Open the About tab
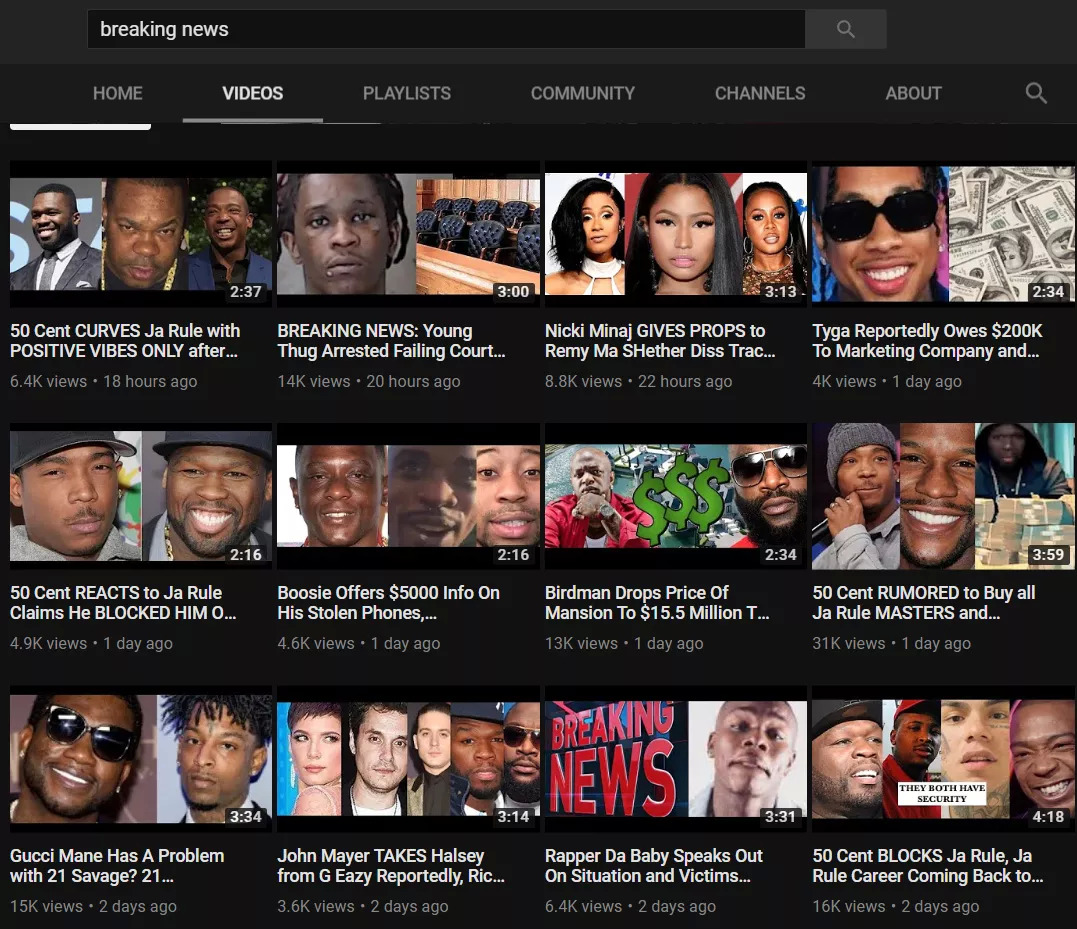The width and height of the screenshot is (1077, 929). click(913, 93)
